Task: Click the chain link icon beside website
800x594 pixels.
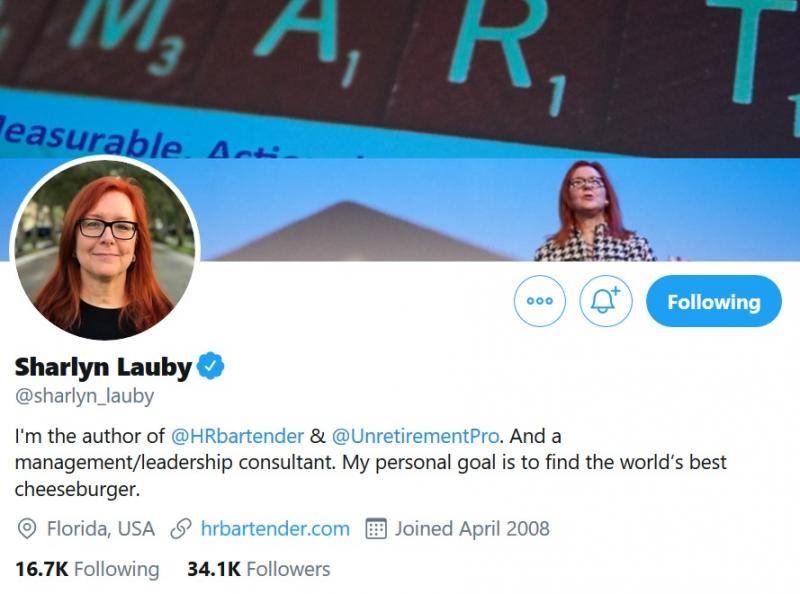Action: [181, 529]
